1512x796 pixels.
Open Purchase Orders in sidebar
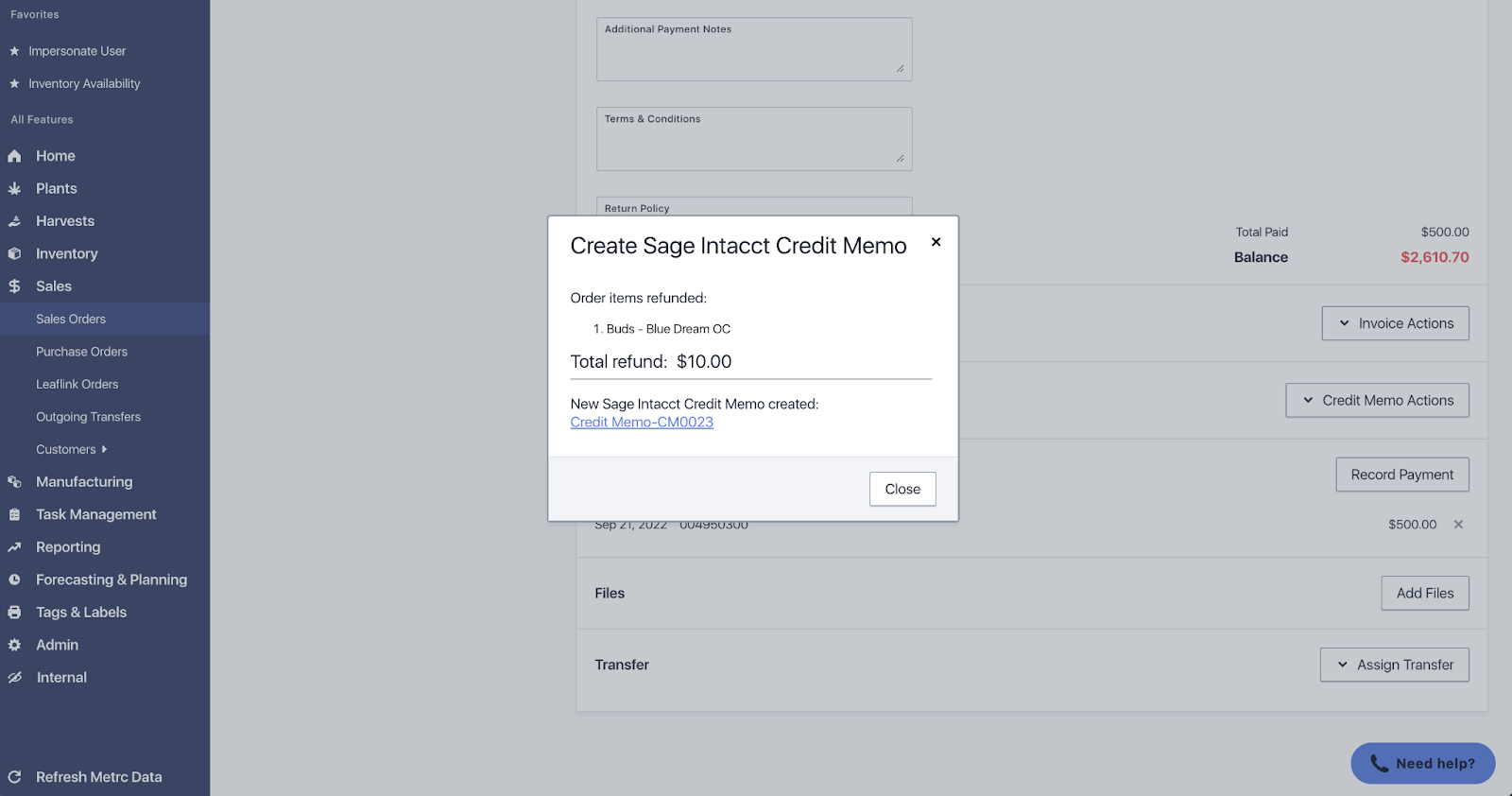[81, 352]
